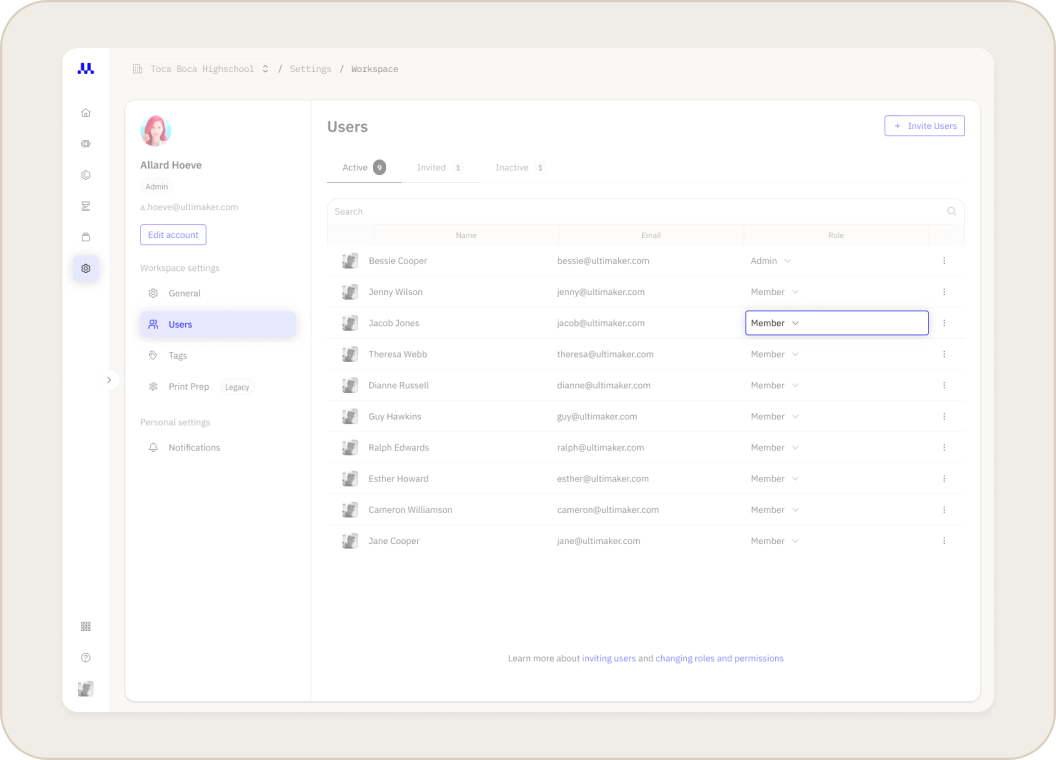Open Theresa Webb's role dropdown

[774, 354]
